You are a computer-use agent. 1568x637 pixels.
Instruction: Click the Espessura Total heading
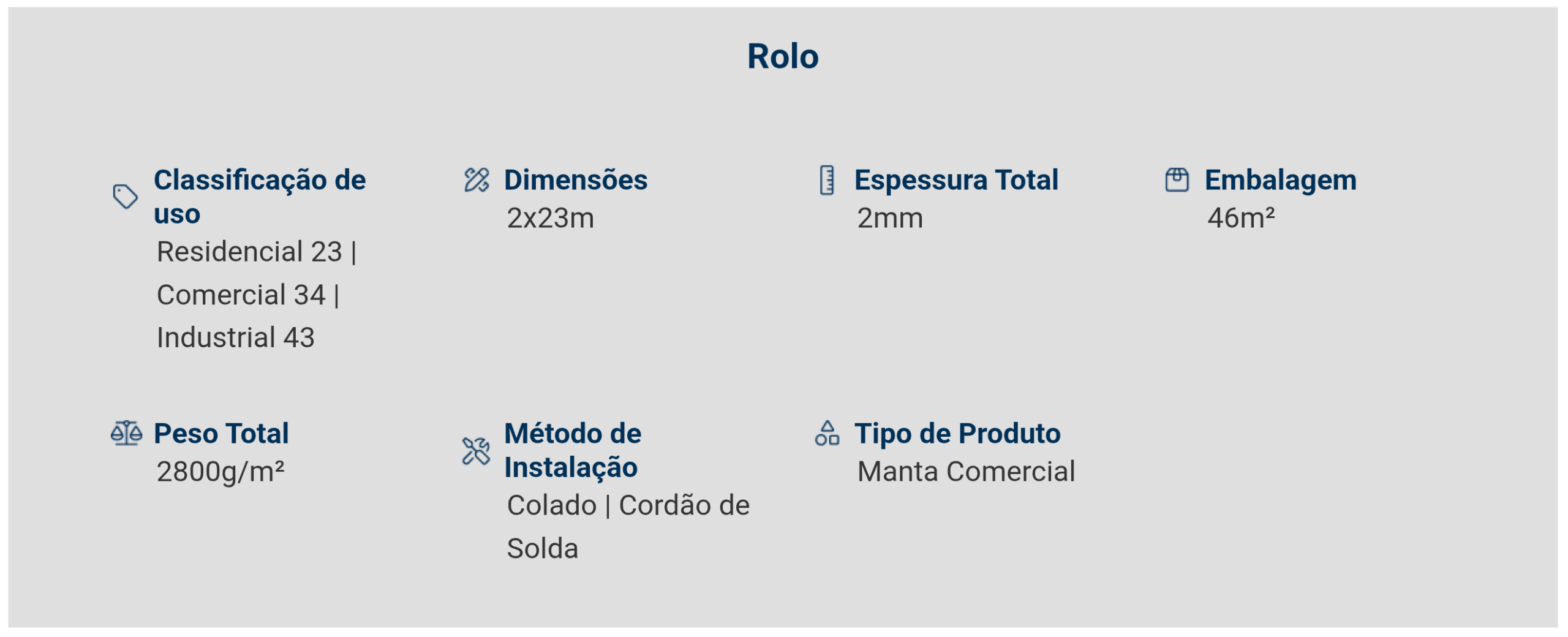[x=956, y=180]
